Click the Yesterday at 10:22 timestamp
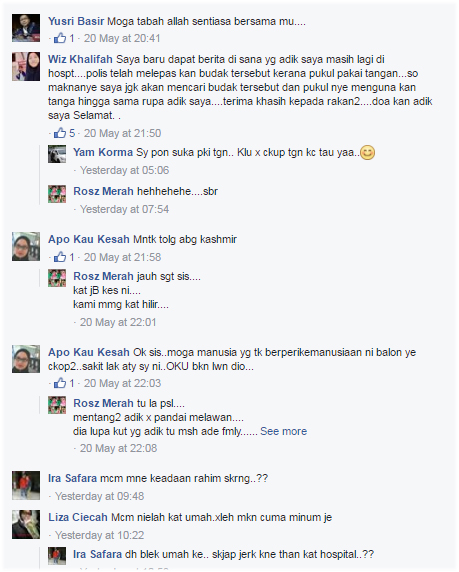The width and height of the screenshot is (459, 572). coord(100,535)
